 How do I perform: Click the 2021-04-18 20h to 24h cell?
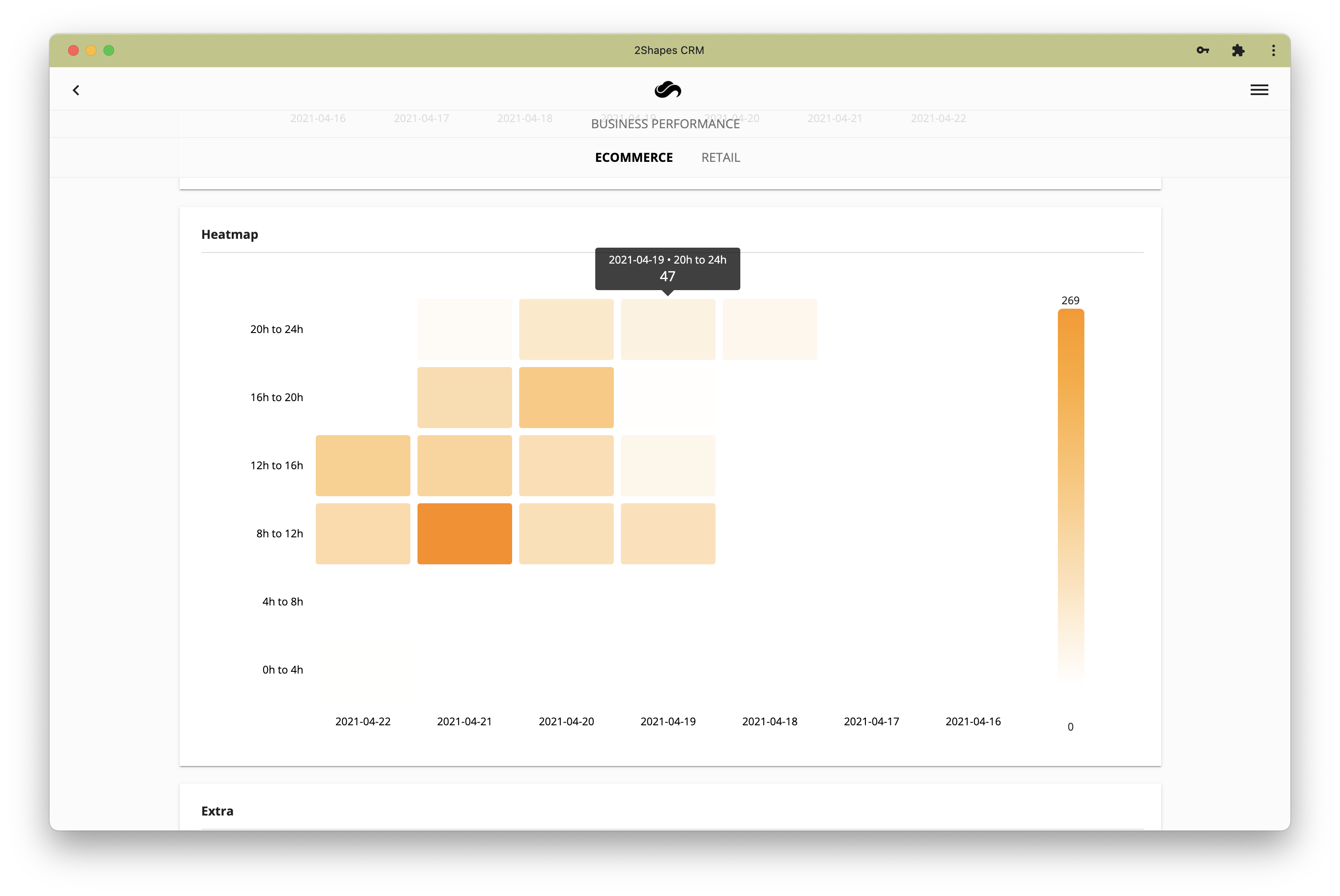point(770,330)
